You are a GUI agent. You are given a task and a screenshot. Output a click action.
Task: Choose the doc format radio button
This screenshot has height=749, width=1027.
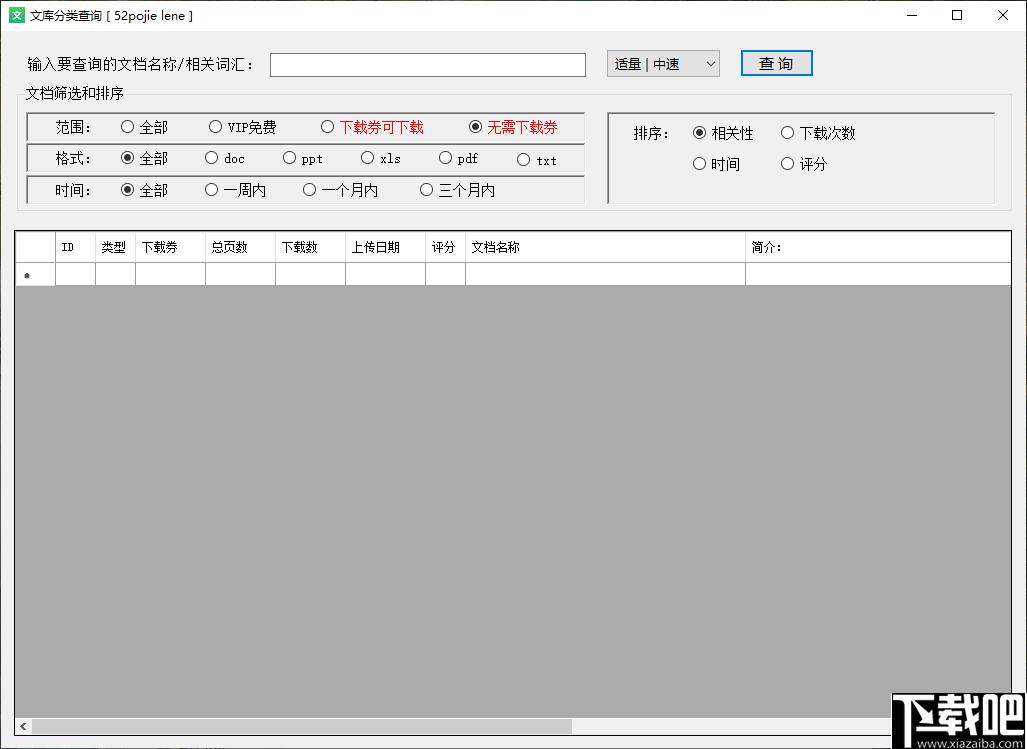tap(225, 158)
